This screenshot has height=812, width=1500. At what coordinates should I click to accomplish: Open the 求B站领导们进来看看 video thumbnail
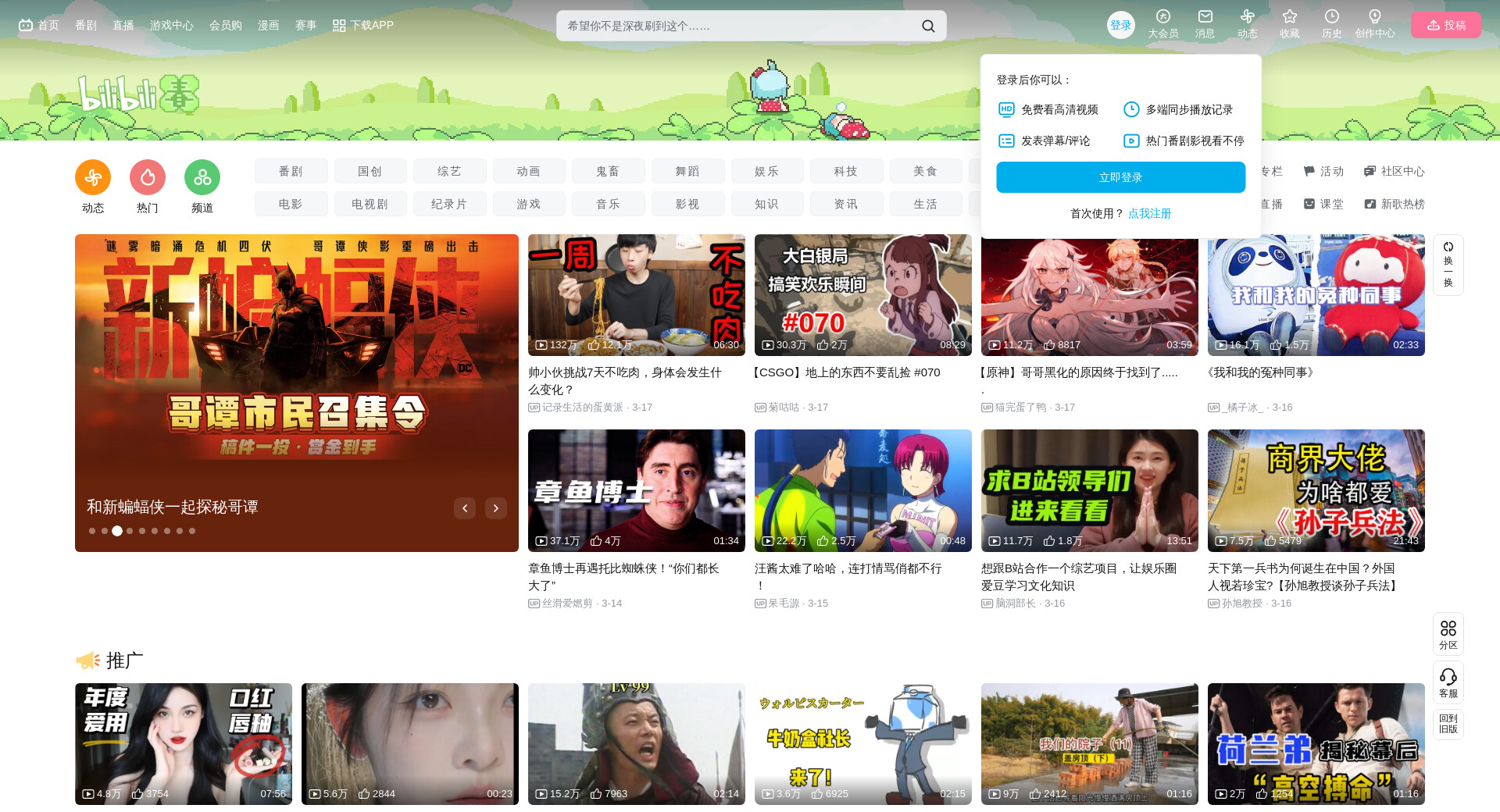click(1090, 490)
